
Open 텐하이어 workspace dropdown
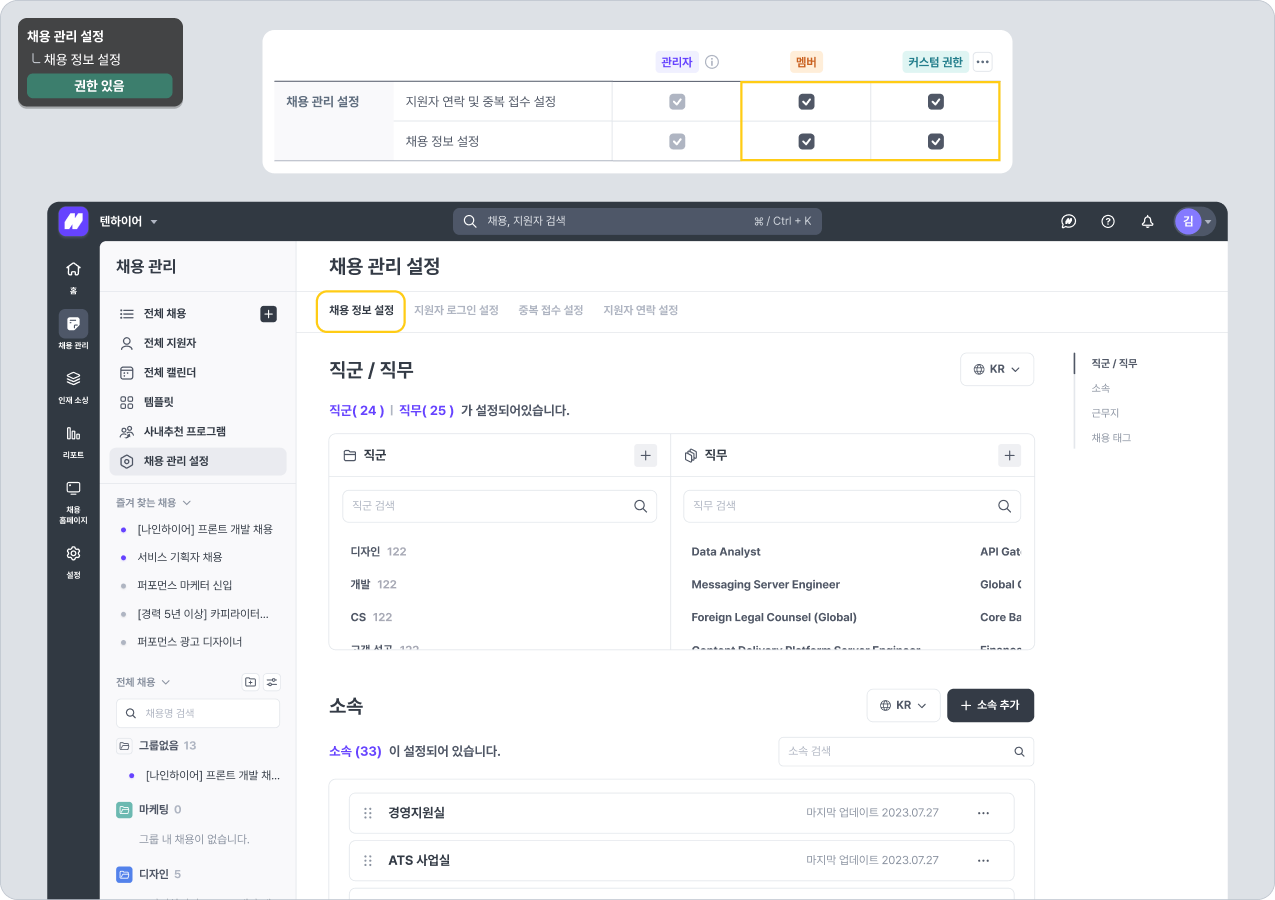[129, 221]
